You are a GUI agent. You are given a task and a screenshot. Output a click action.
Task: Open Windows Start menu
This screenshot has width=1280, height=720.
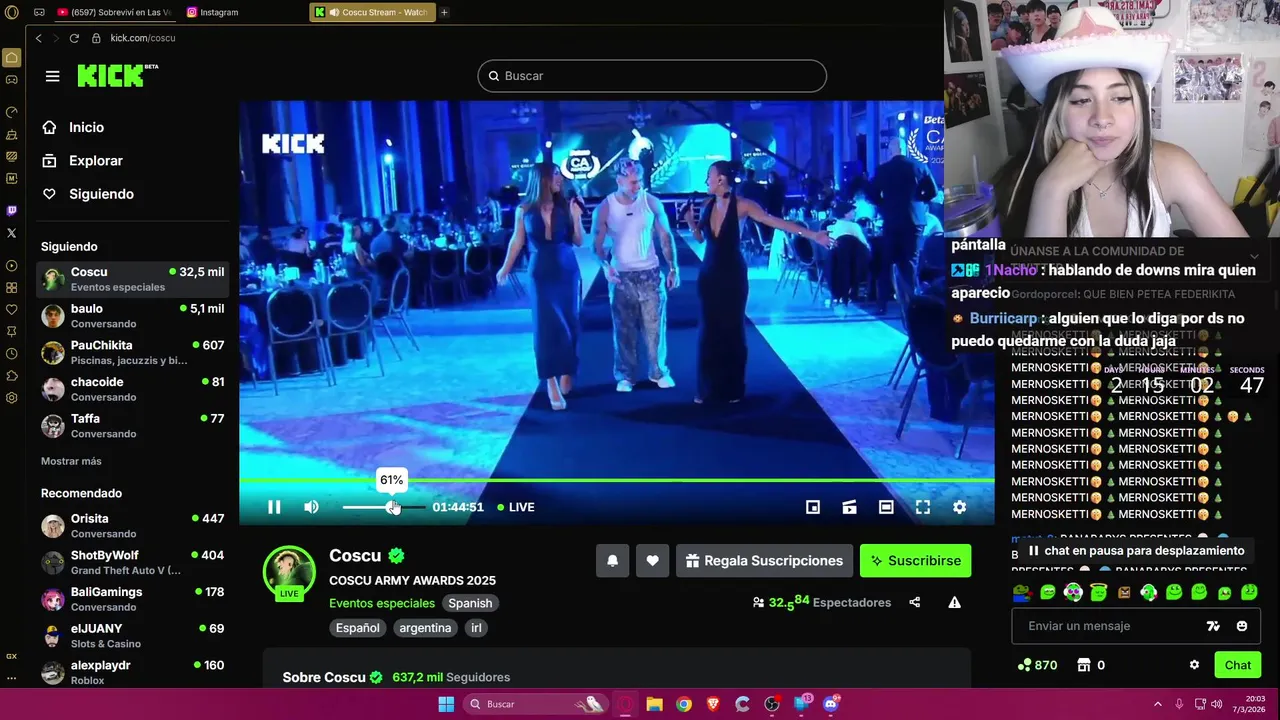(446, 704)
